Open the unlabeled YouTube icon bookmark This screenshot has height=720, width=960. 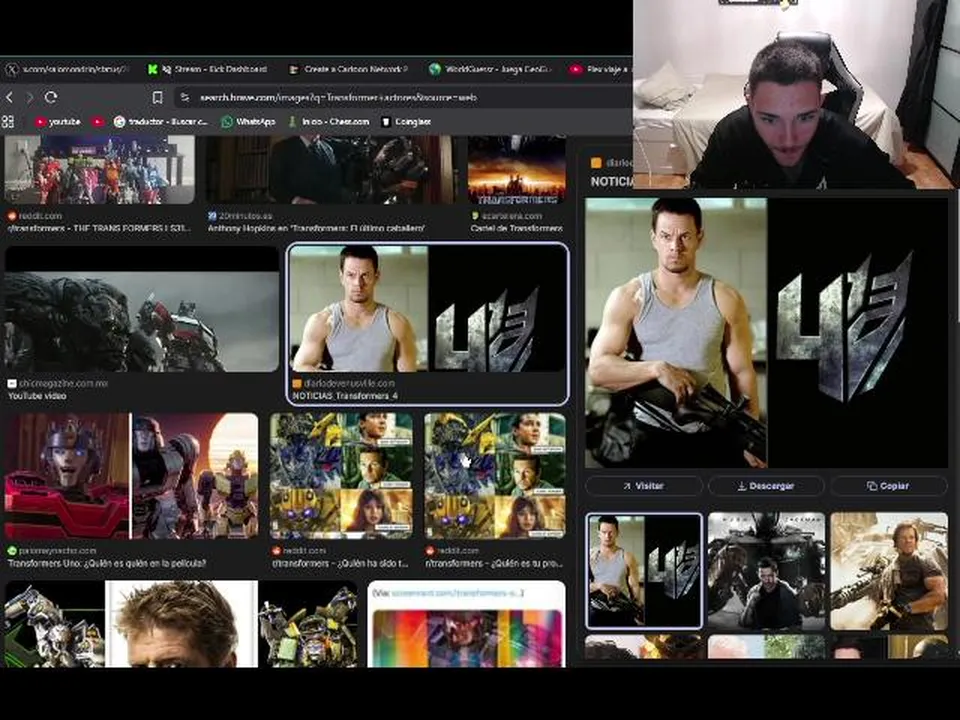(98, 122)
